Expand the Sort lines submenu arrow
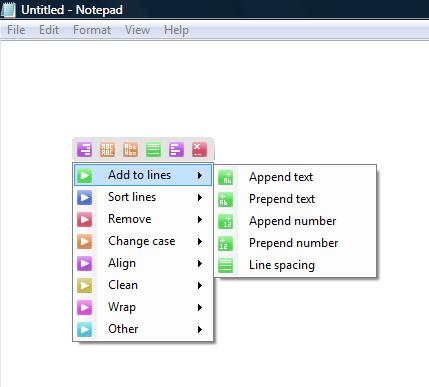Image resolution: width=429 pixels, height=387 pixels. tap(200, 197)
